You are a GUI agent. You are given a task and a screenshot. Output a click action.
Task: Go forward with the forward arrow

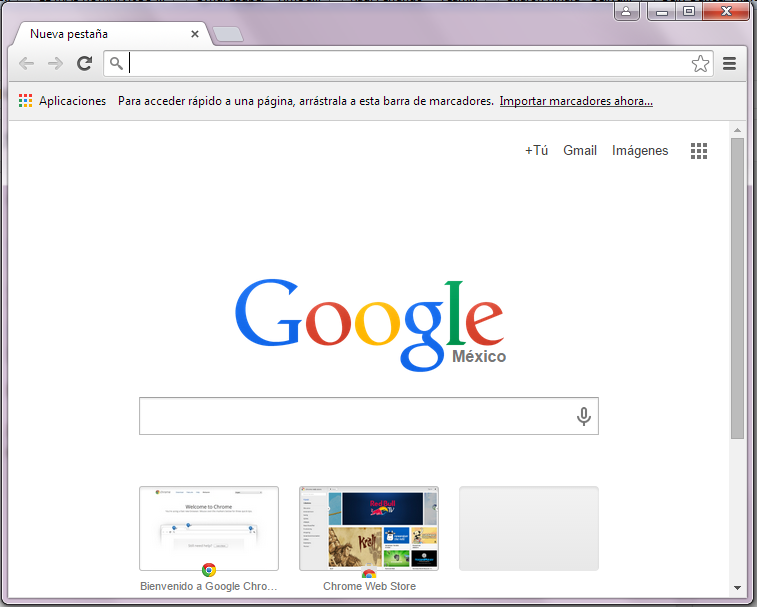pos(56,63)
